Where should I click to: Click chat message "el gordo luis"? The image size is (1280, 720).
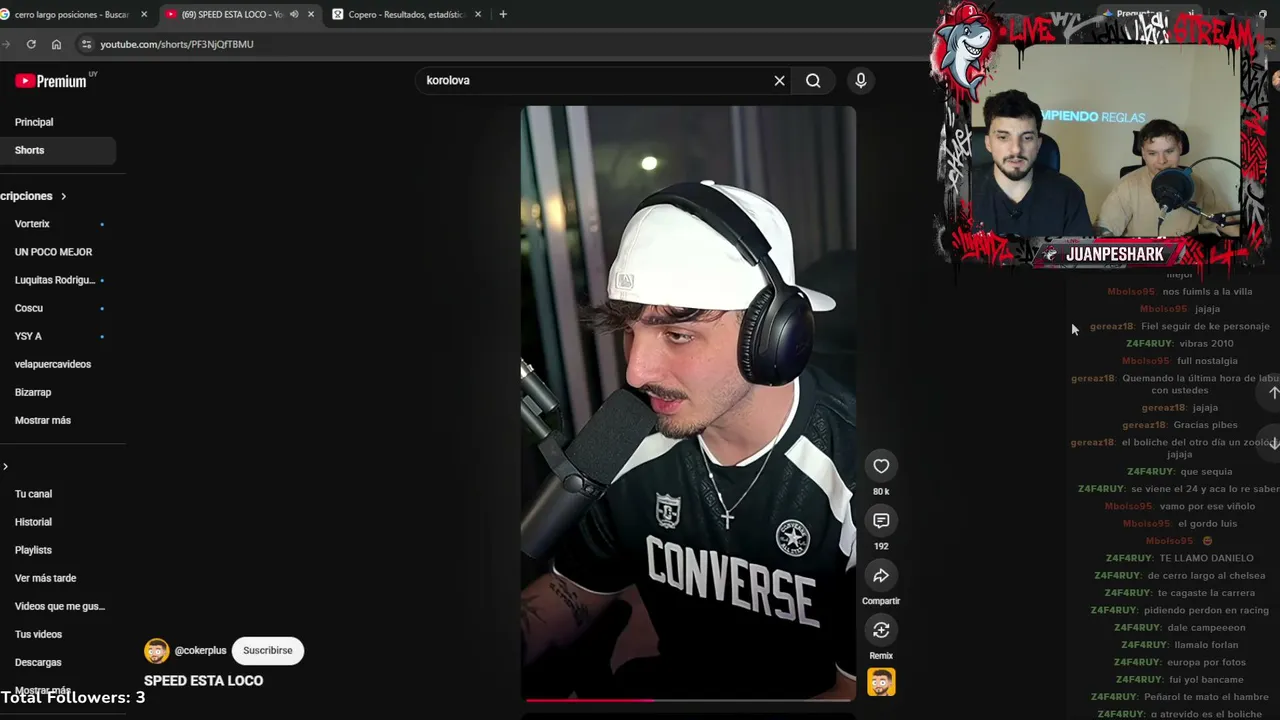(1207, 524)
